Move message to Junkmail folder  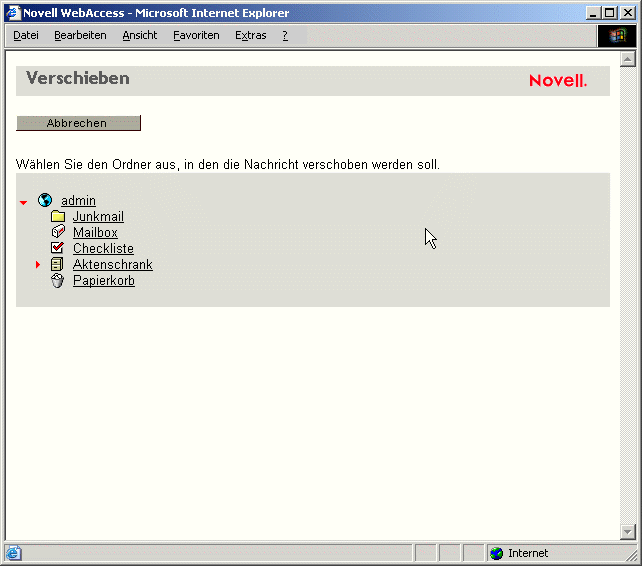pyautogui.click(x=98, y=217)
